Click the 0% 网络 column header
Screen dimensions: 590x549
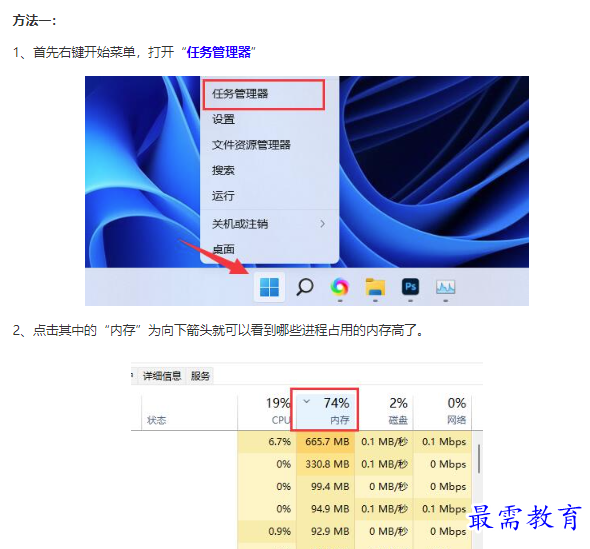click(x=442, y=411)
